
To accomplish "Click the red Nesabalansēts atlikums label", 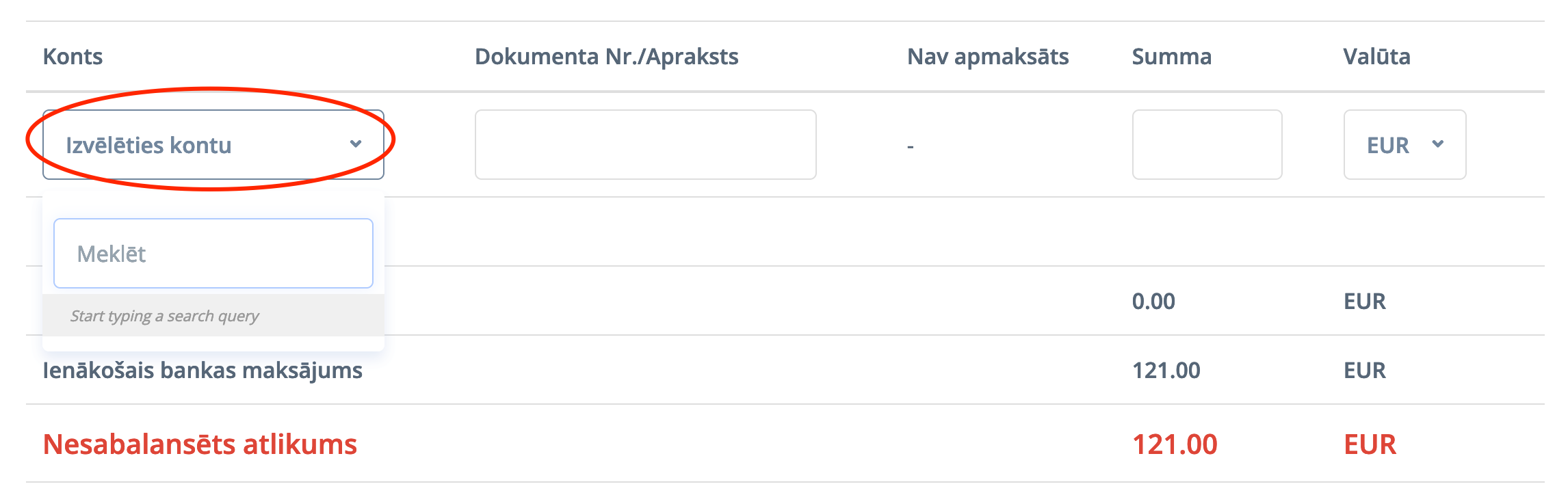I will tap(200, 444).
